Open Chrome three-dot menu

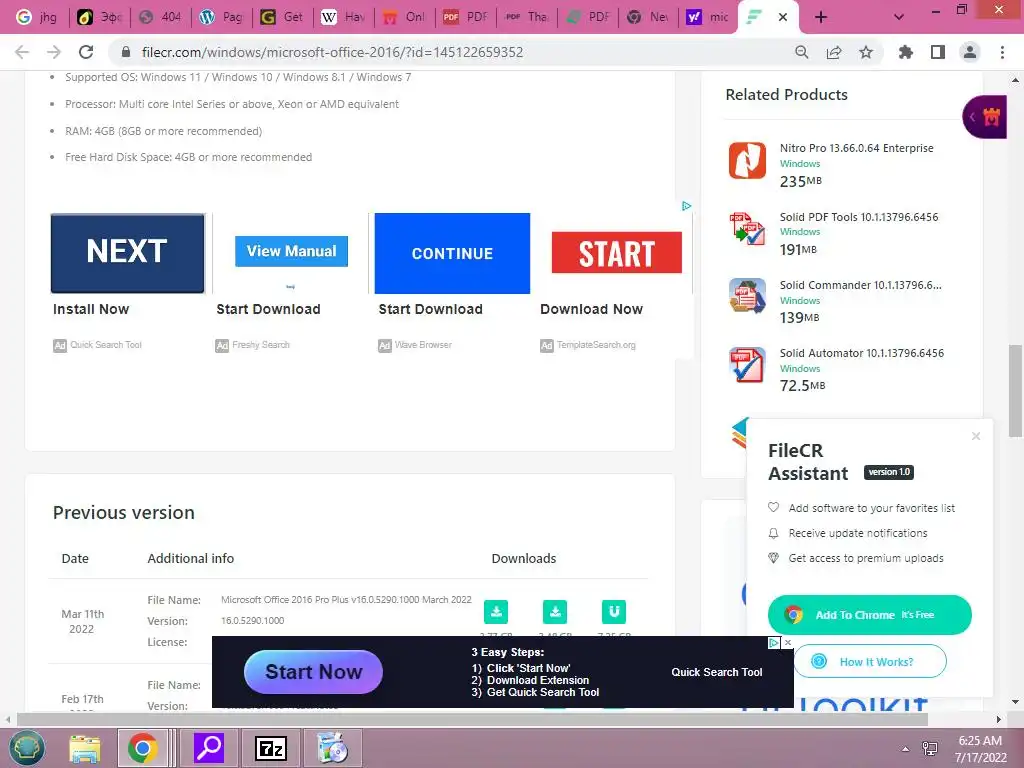click(1002, 52)
